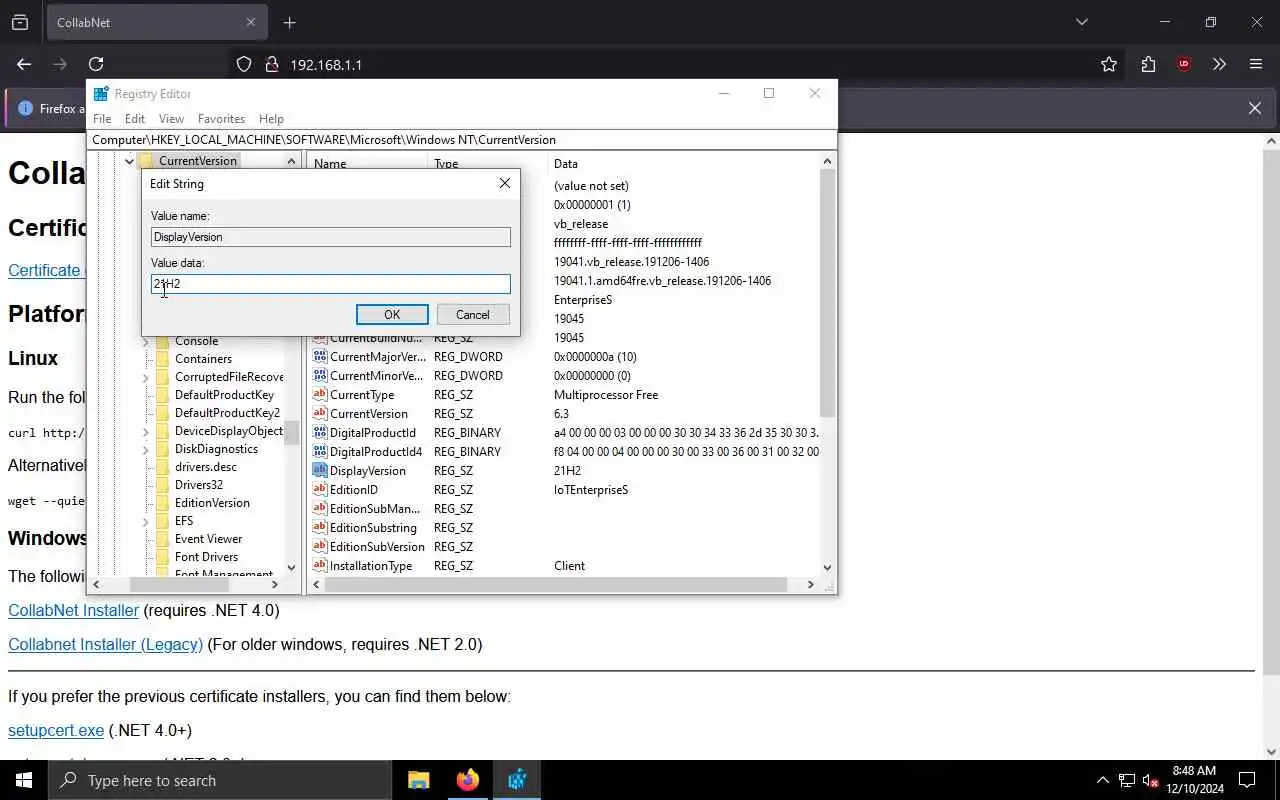Click the DisplayVersion value icon
The image size is (1280, 800).
320,471
